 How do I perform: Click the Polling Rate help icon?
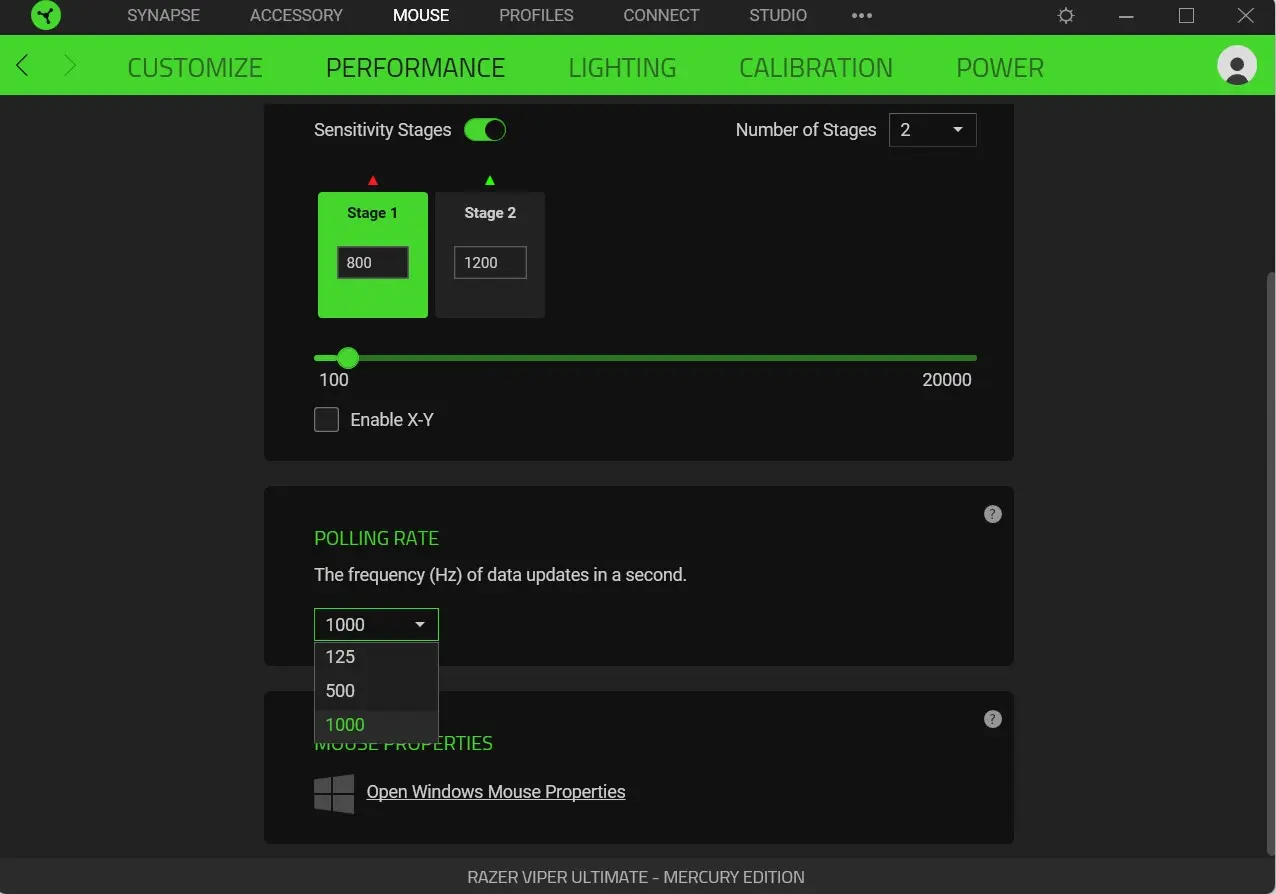992,514
